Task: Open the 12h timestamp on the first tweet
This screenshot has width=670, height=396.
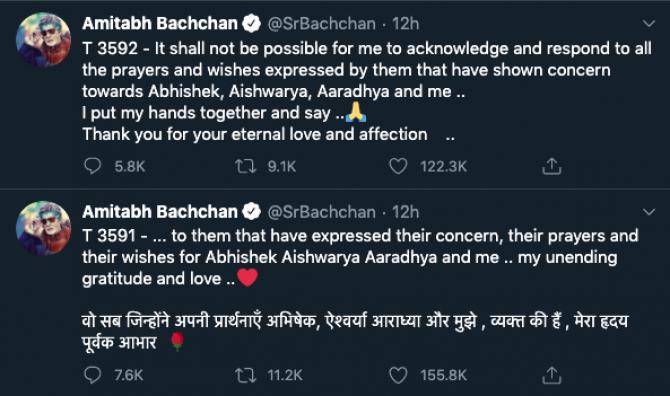Action: [406, 23]
